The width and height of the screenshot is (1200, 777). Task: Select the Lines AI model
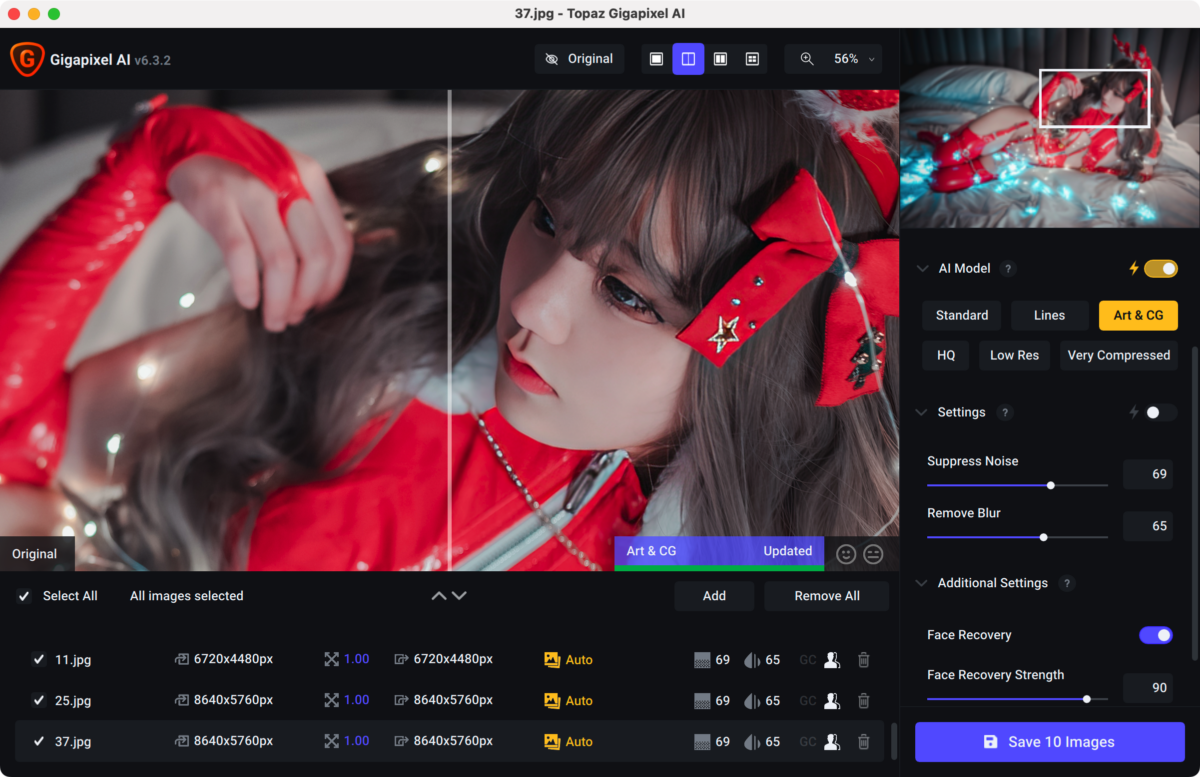[x=1049, y=315]
